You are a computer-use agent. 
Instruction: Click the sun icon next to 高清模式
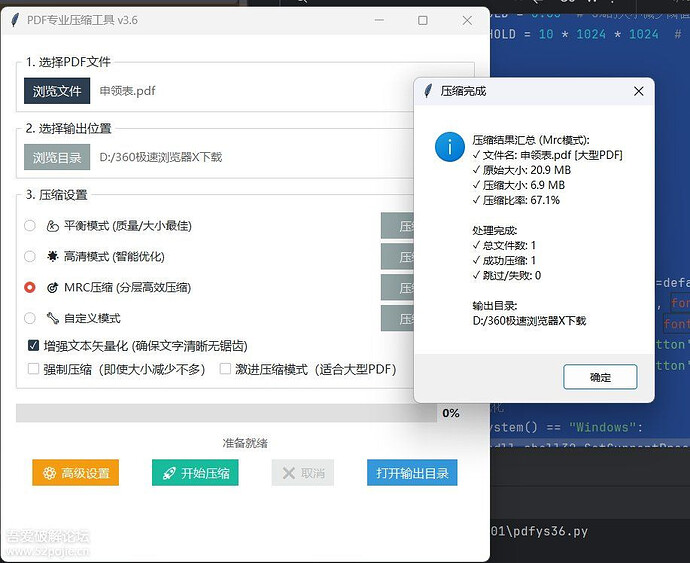coord(52,256)
